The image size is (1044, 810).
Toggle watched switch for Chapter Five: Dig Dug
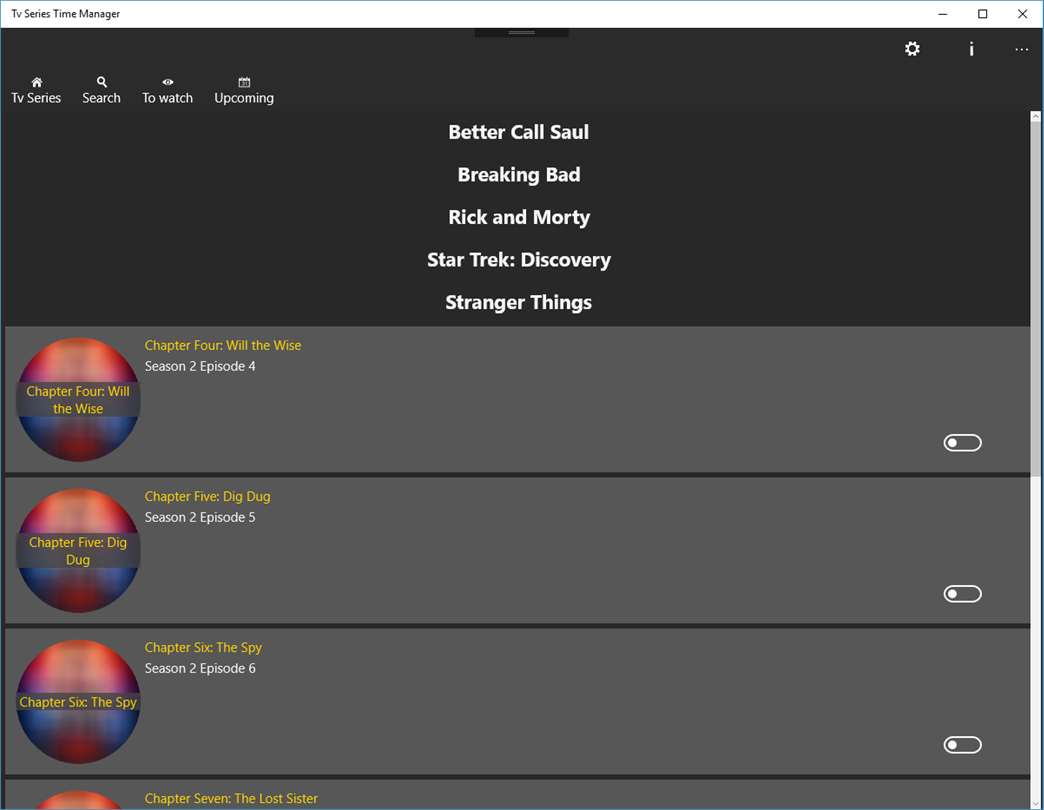coord(962,594)
